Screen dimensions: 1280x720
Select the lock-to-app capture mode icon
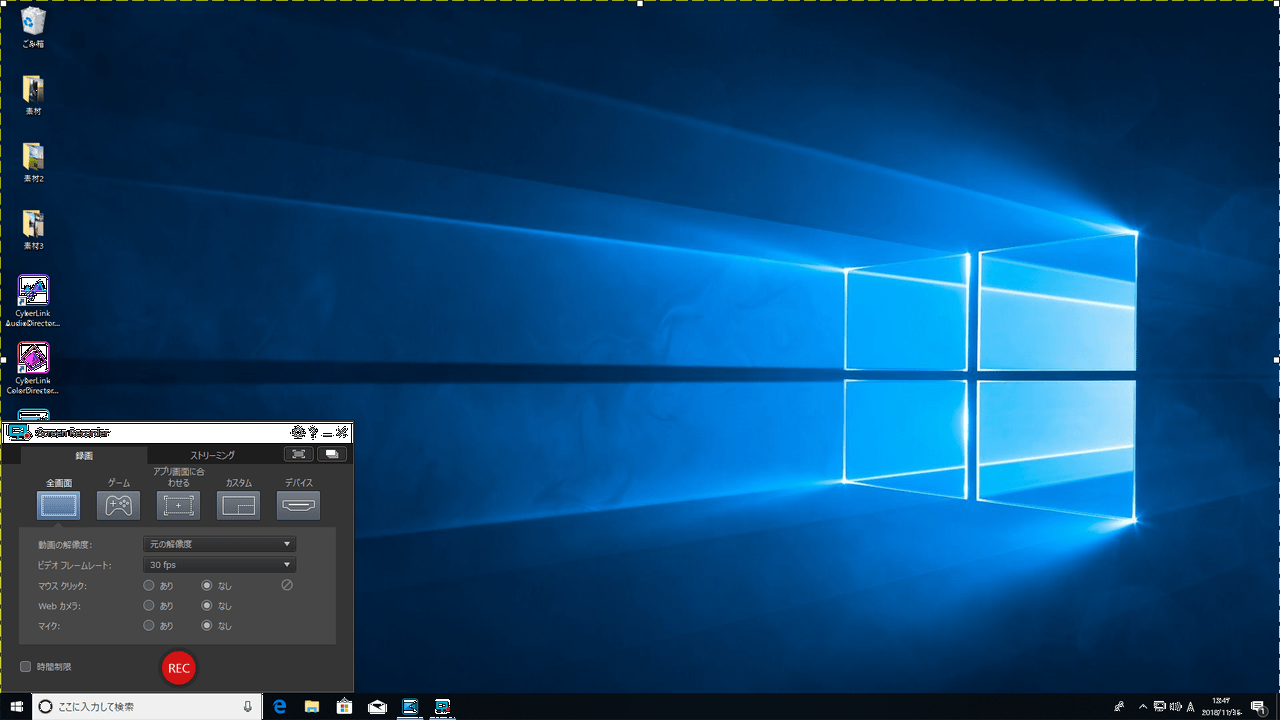coord(178,505)
